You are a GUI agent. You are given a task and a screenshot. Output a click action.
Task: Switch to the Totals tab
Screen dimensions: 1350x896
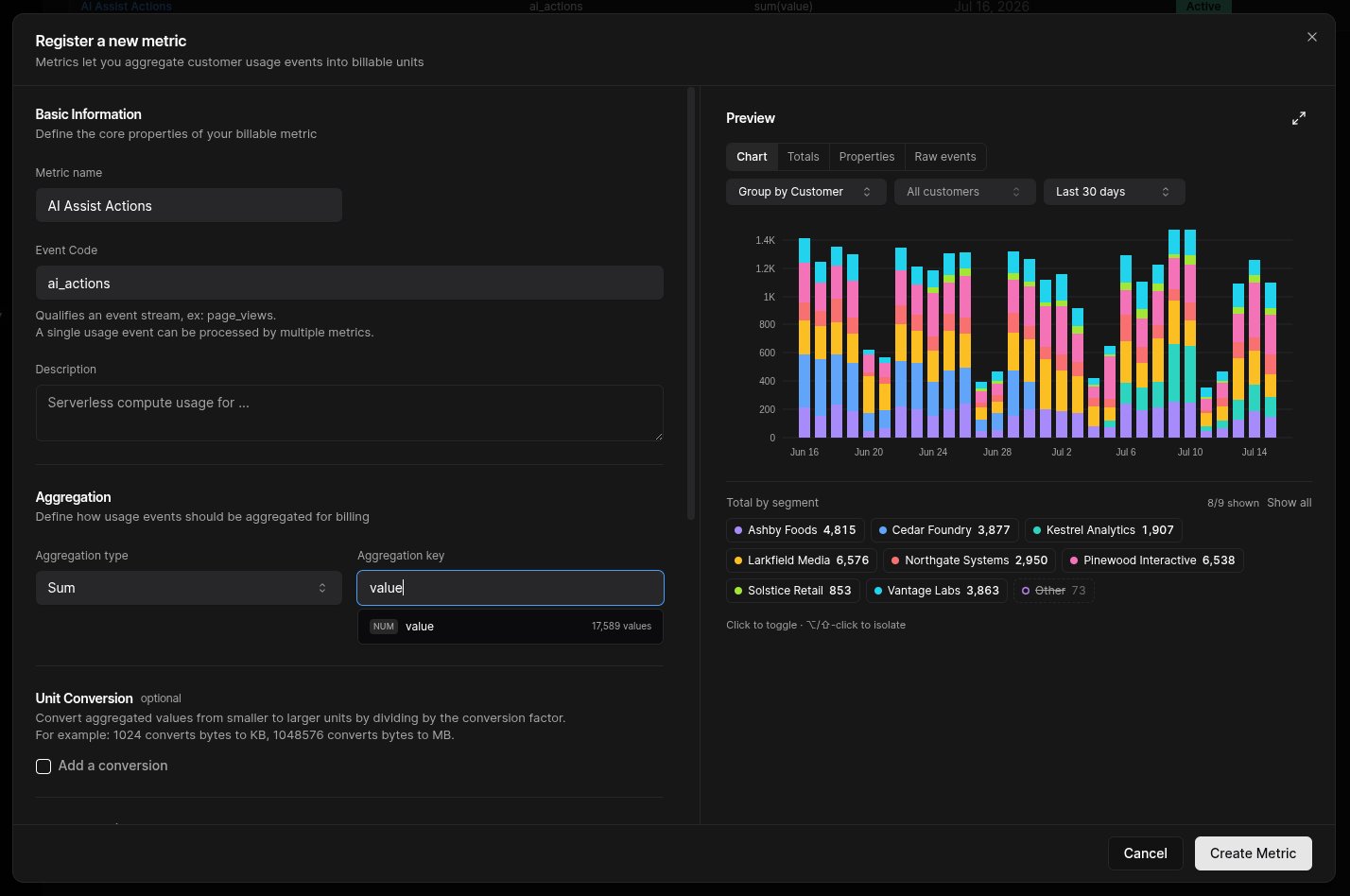pos(804,157)
